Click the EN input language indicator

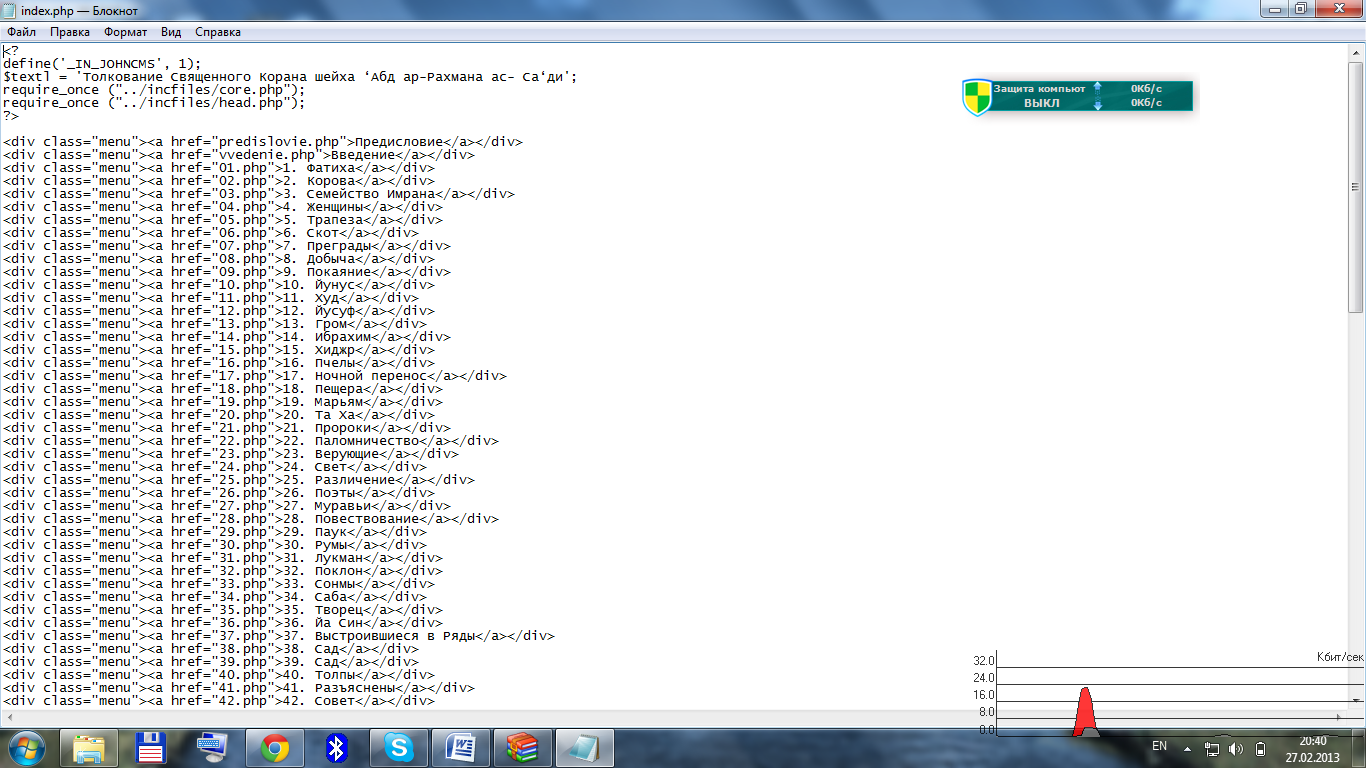1160,746
